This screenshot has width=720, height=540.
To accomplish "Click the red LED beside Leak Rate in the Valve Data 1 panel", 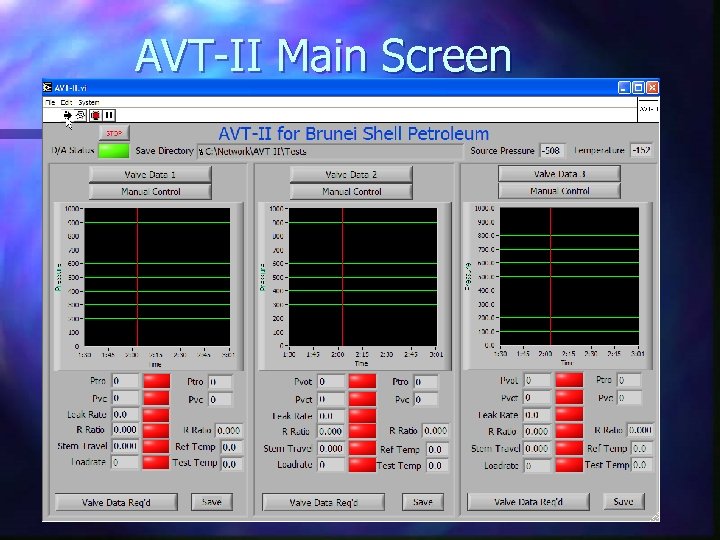I will tap(156, 415).
